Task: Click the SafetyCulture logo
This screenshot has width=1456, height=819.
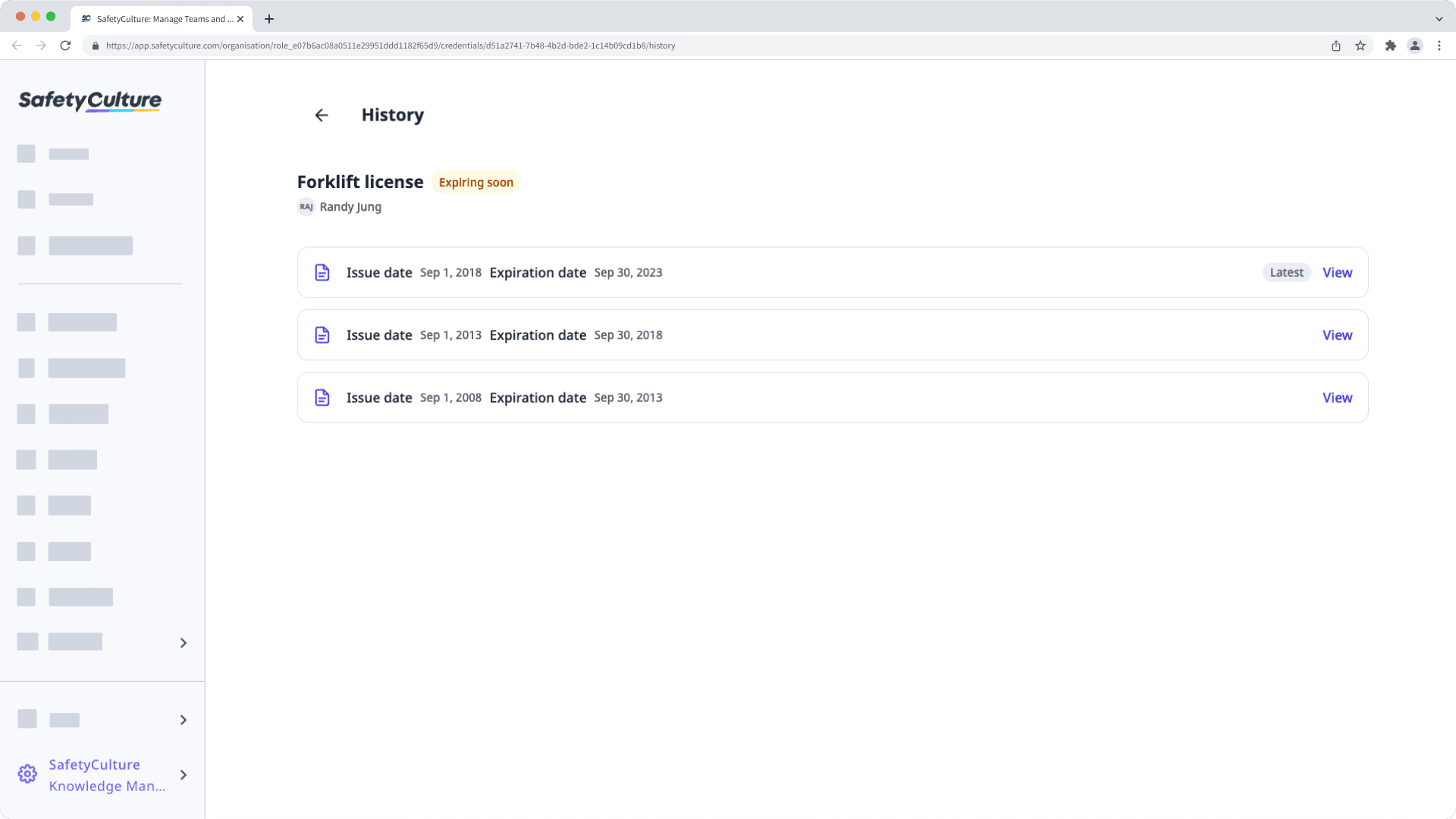Action: [89, 101]
